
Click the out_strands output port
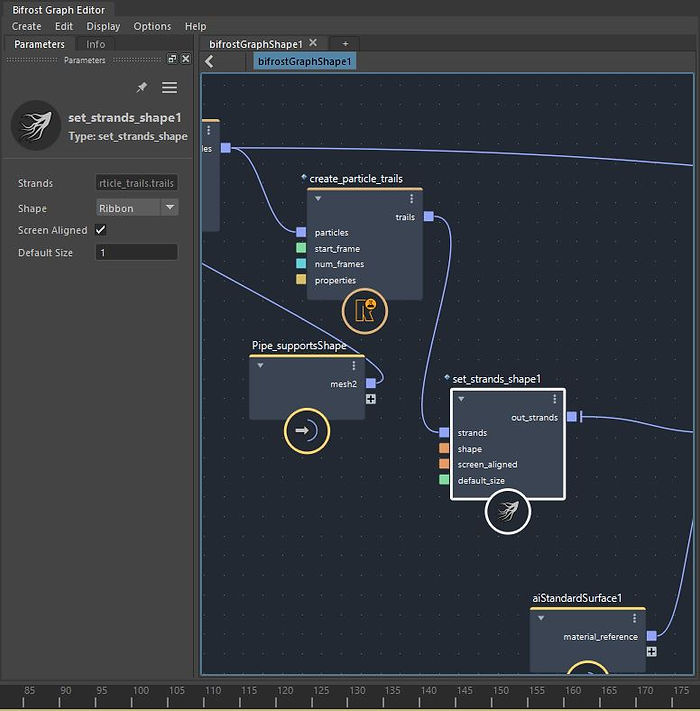[572, 417]
